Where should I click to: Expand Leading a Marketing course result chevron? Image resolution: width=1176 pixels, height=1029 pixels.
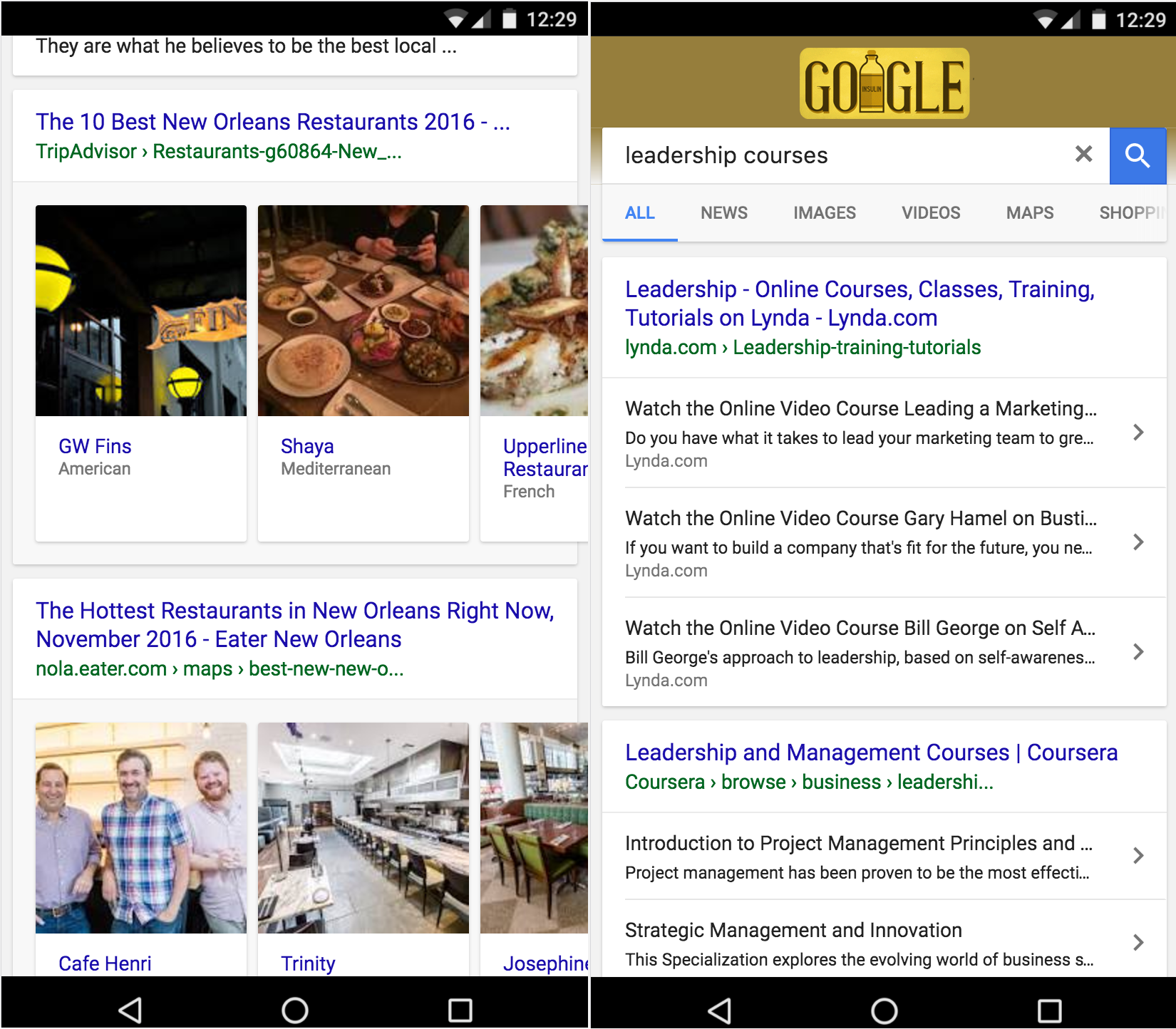click(x=1138, y=433)
